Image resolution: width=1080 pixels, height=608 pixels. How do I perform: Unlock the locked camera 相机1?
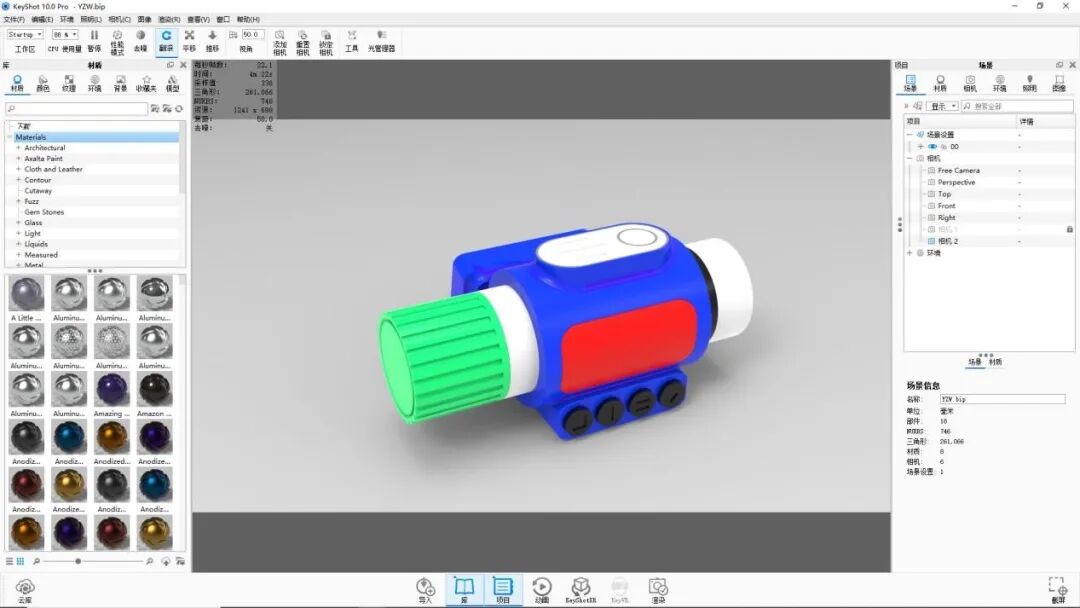click(x=1069, y=229)
